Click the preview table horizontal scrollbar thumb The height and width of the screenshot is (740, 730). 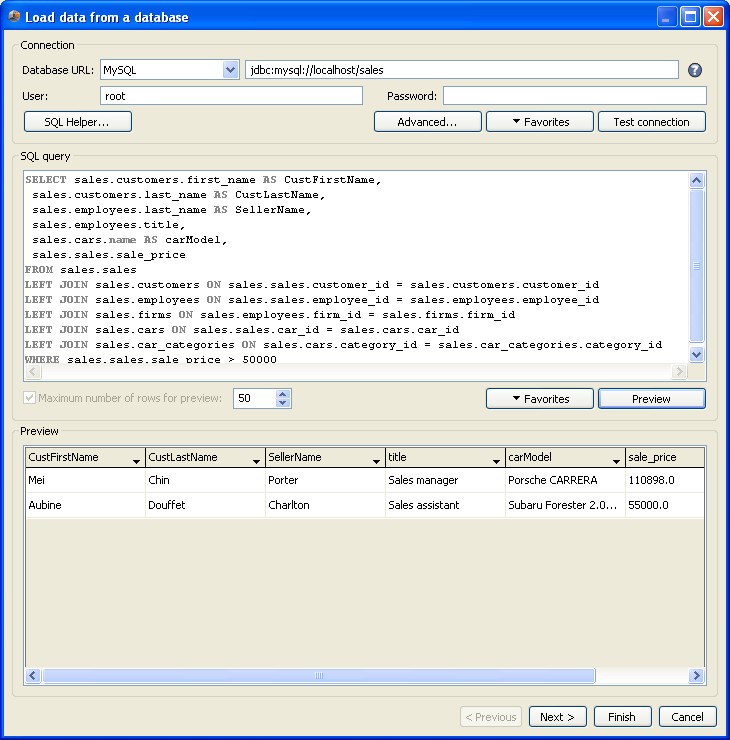pos(319,675)
